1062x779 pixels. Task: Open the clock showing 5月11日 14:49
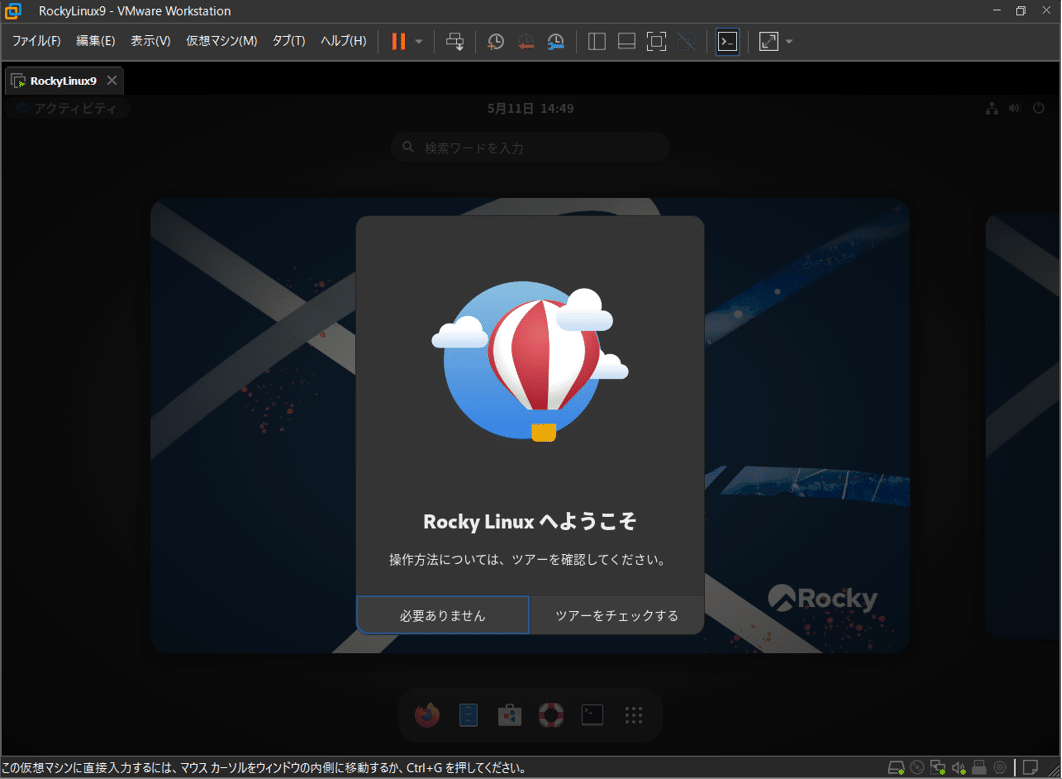530,108
